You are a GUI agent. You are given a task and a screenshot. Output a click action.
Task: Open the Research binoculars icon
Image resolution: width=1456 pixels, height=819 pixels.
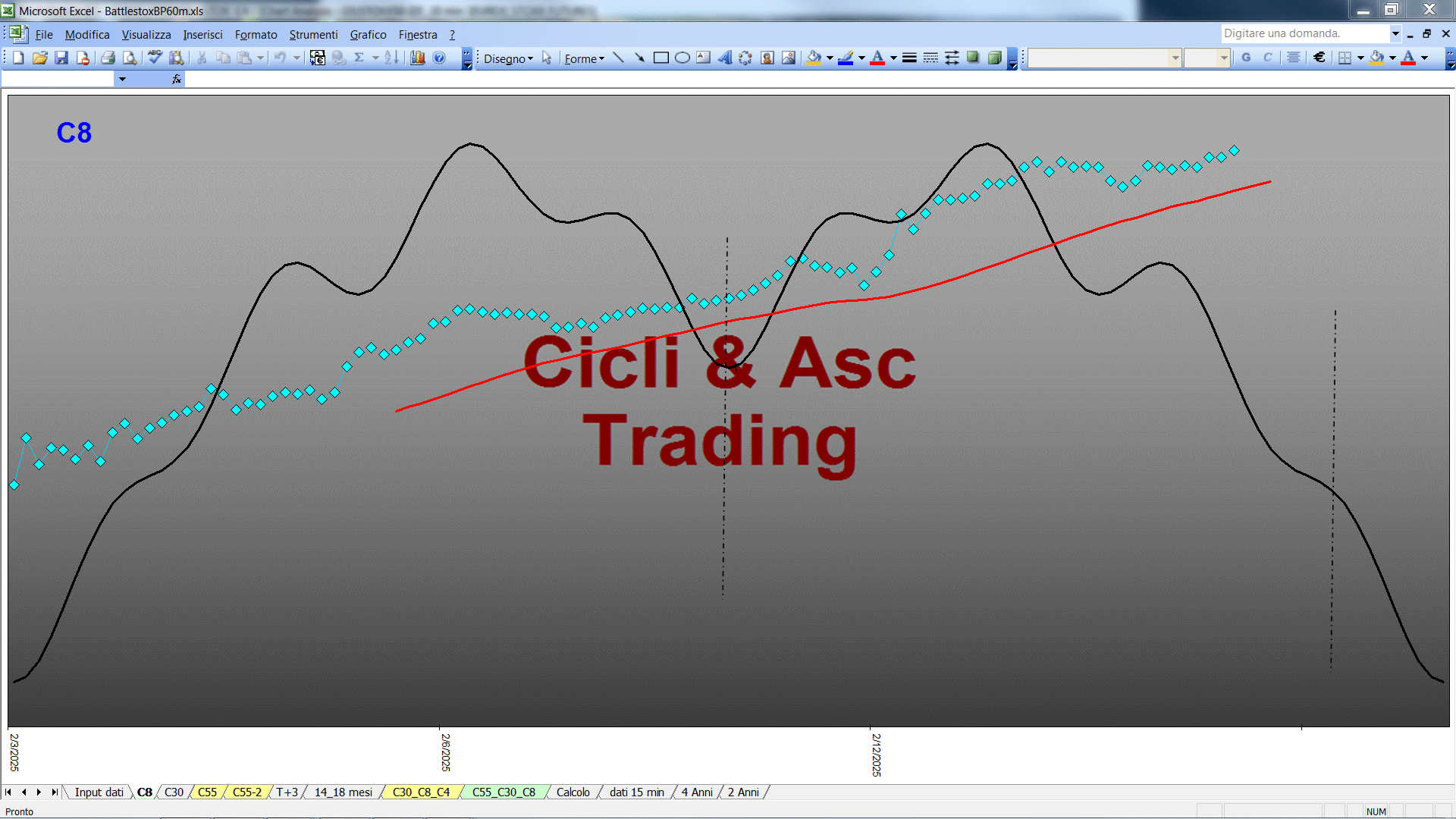177,58
